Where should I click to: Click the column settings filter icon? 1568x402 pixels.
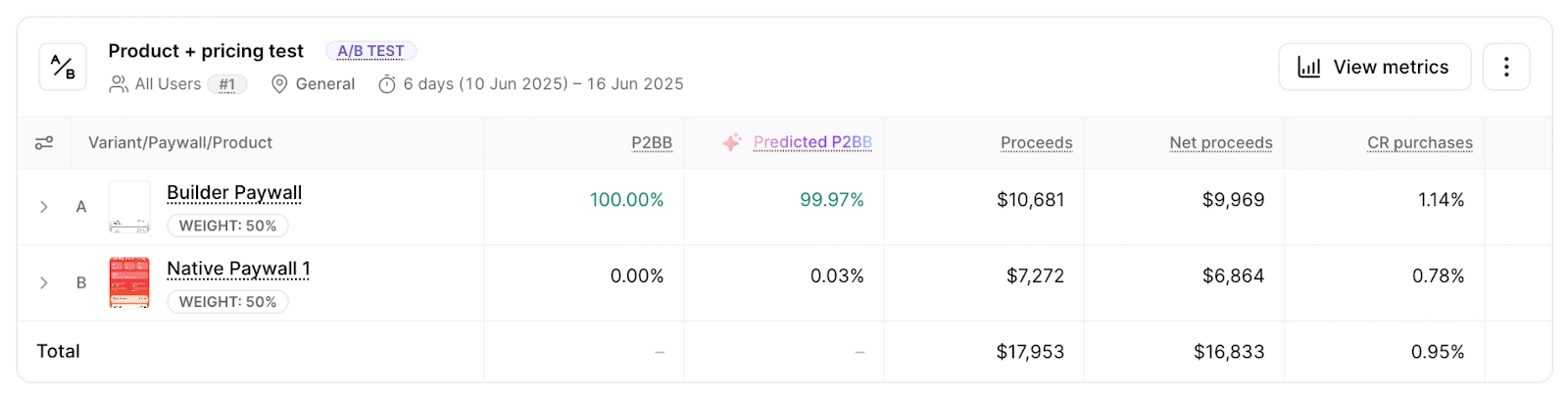44,143
